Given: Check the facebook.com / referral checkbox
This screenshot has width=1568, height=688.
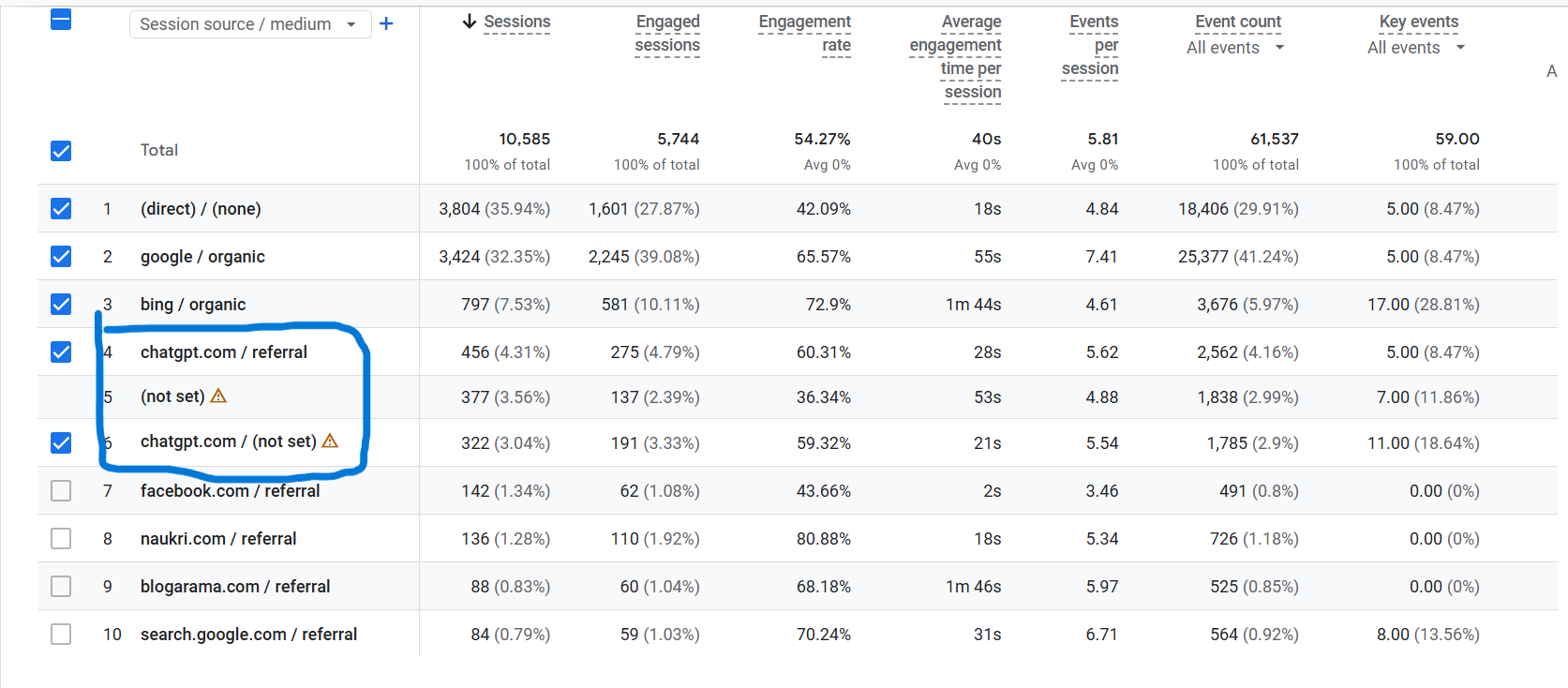Looking at the screenshot, I should [x=60, y=490].
